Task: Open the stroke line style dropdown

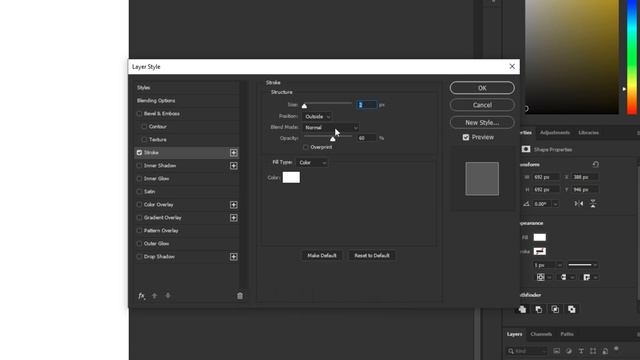Action: click(582, 265)
